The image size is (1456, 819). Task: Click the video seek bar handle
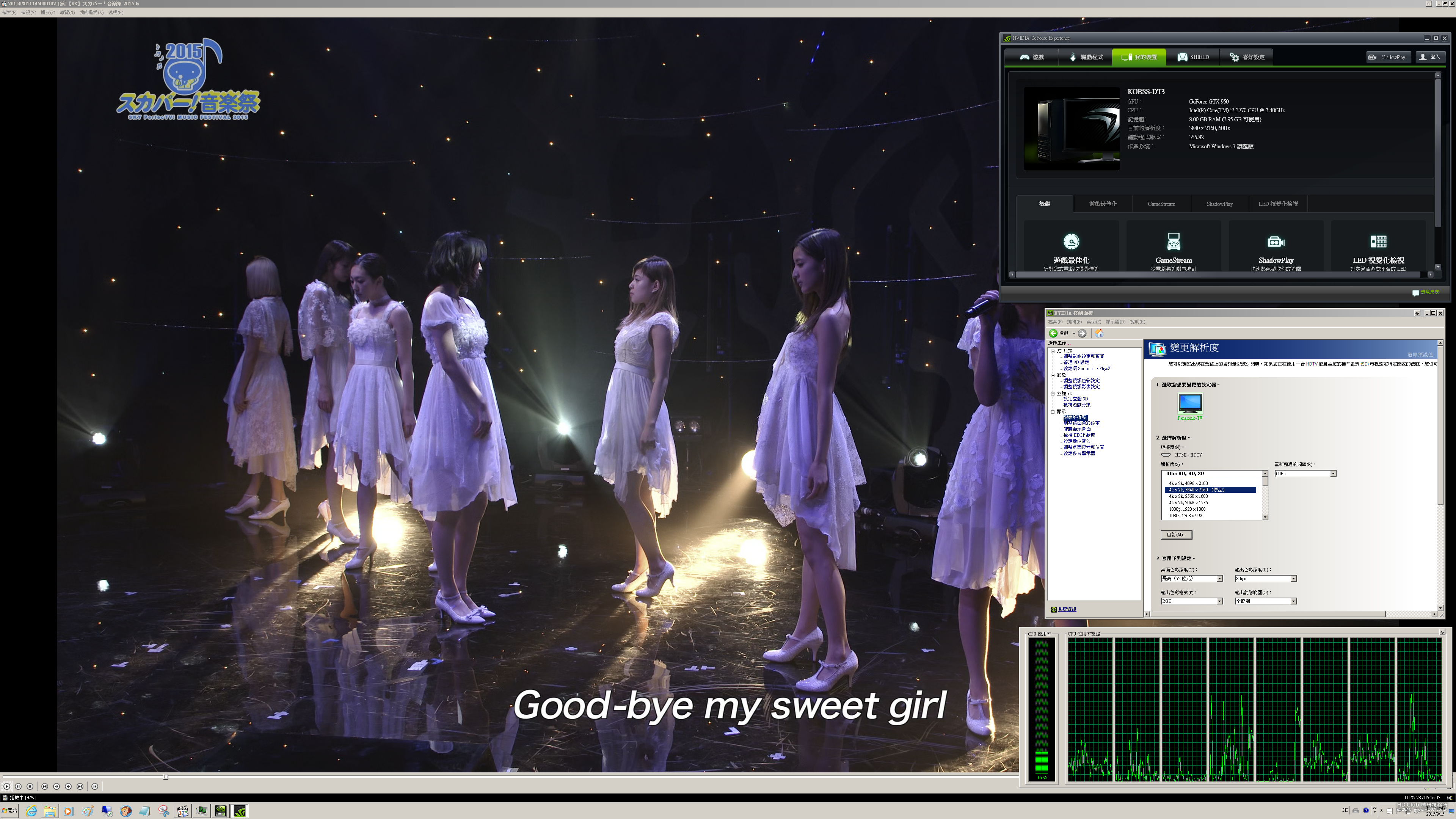tap(166, 777)
